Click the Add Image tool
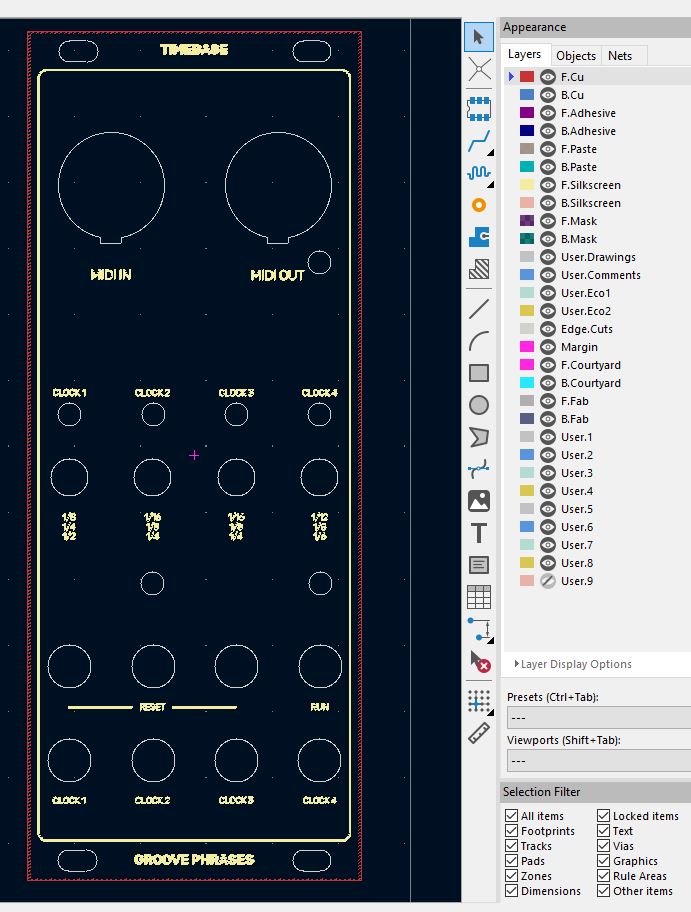This screenshot has height=912, width=691. click(x=479, y=501)
